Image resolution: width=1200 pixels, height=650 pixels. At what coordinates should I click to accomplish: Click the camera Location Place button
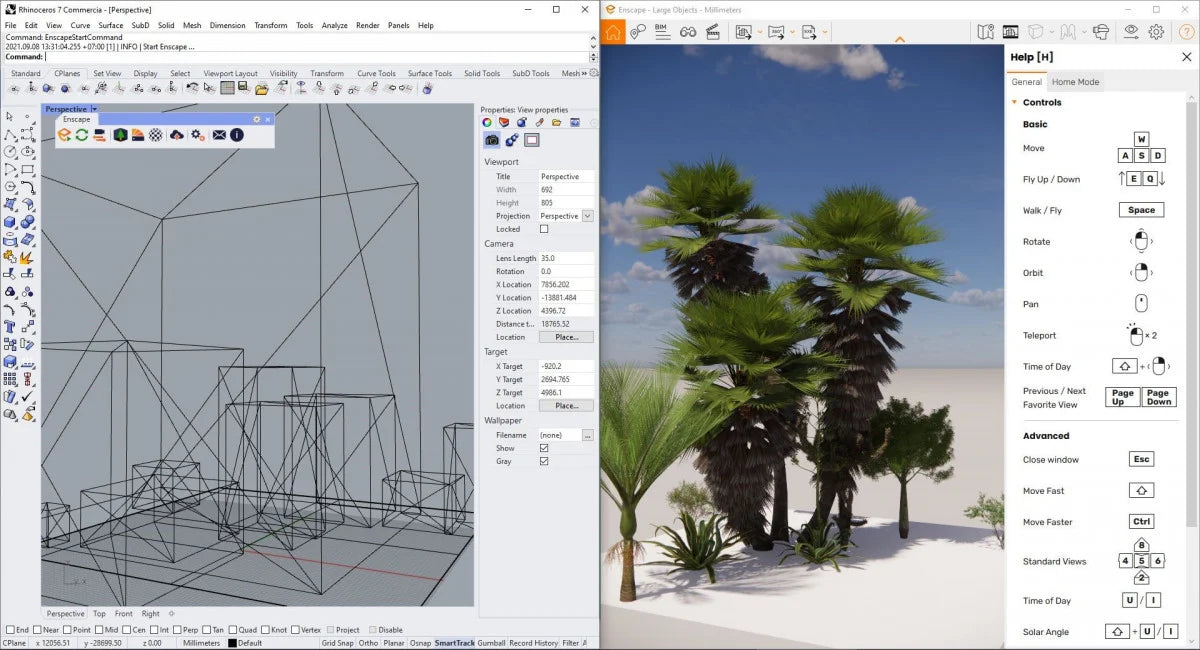(x=567, y=337)
